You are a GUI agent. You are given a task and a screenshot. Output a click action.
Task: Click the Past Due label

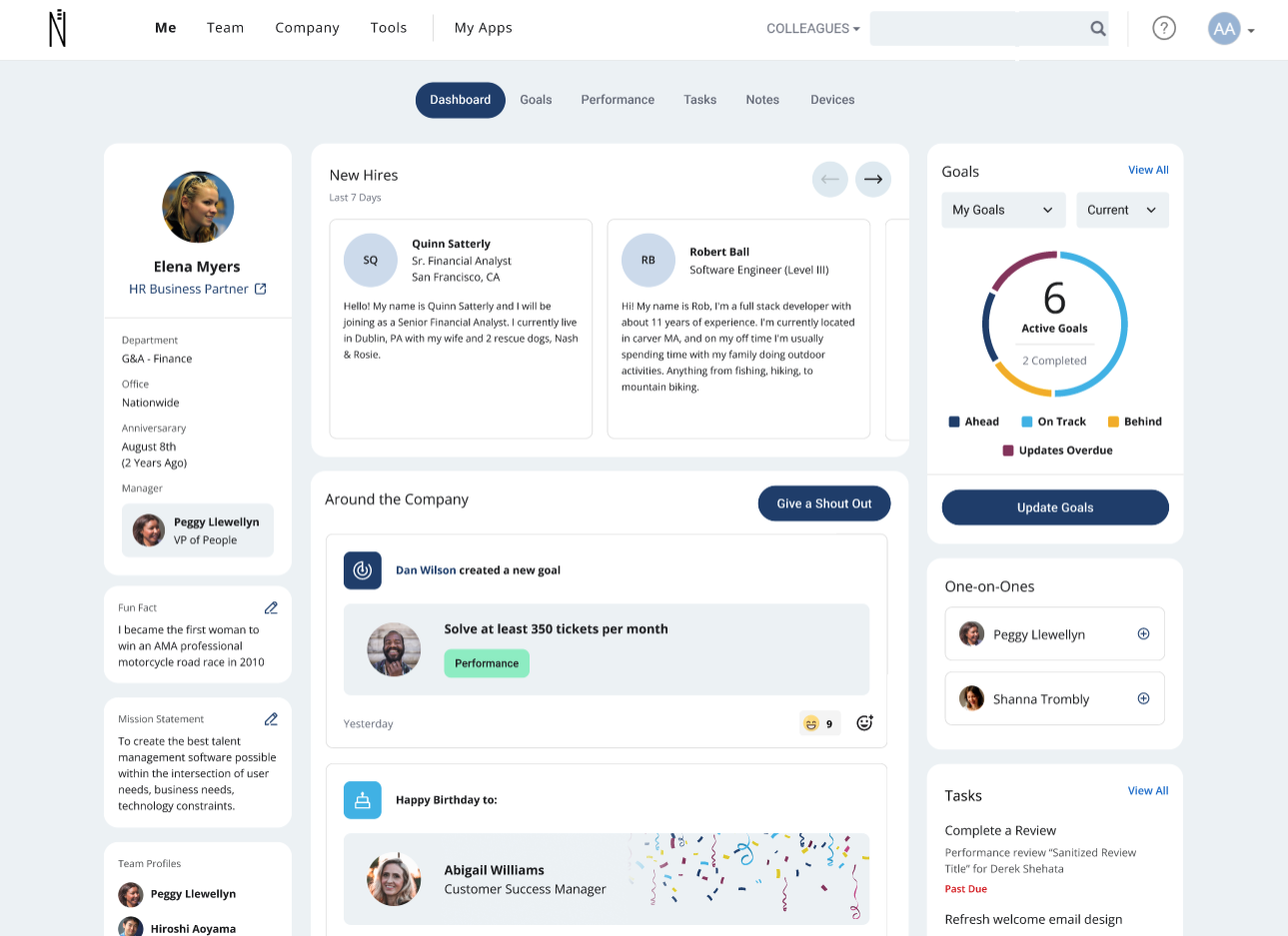966,889
